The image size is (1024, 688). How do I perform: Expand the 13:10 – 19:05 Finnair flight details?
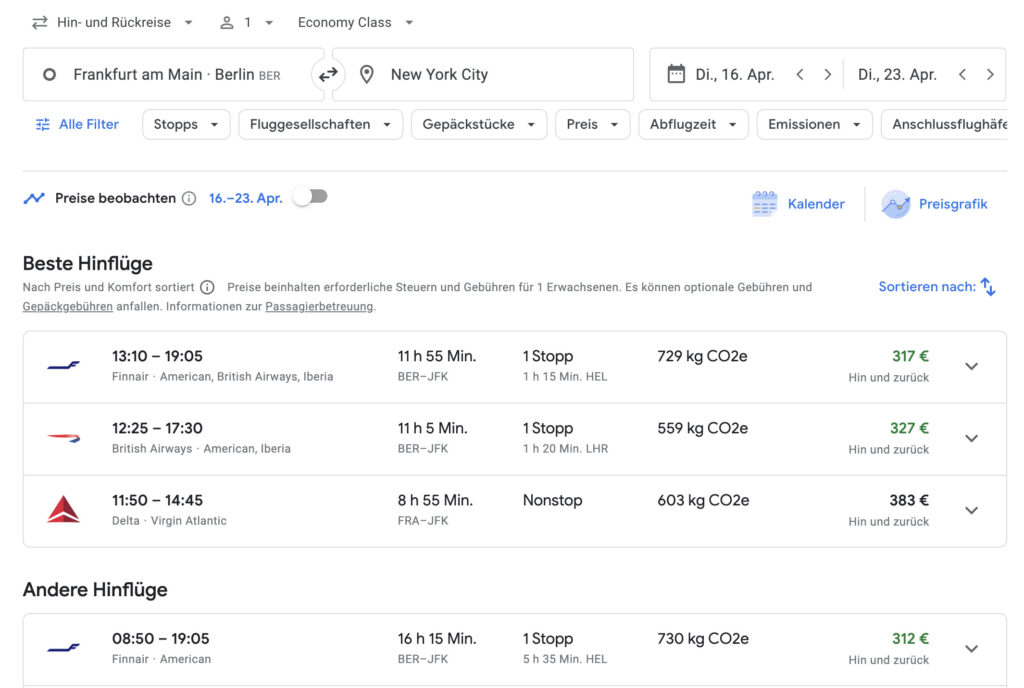(972, 366)
